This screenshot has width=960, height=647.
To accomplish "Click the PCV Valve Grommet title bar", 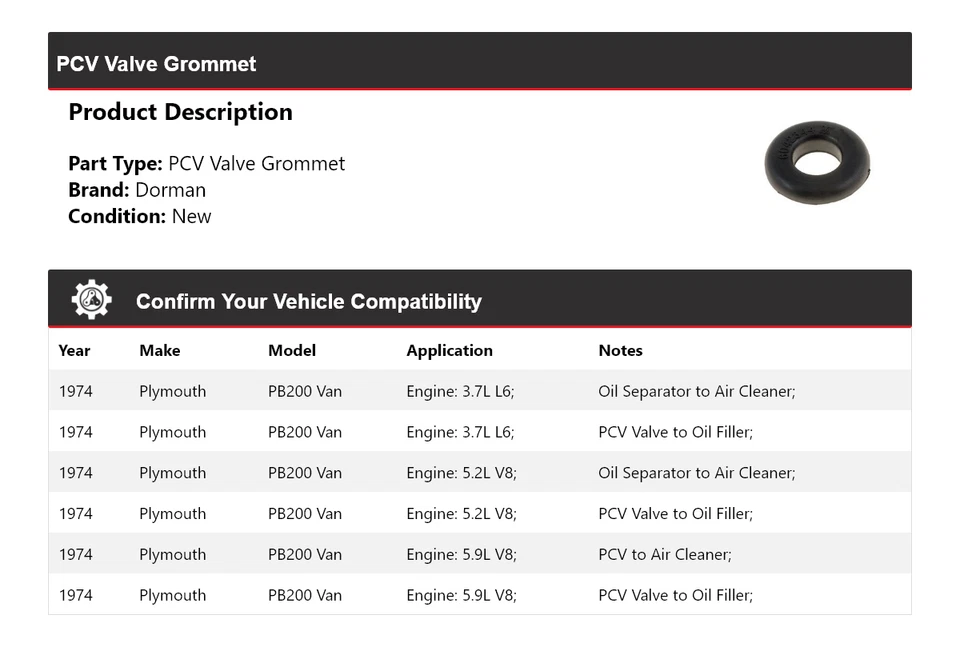I will [x=157, y=64].
